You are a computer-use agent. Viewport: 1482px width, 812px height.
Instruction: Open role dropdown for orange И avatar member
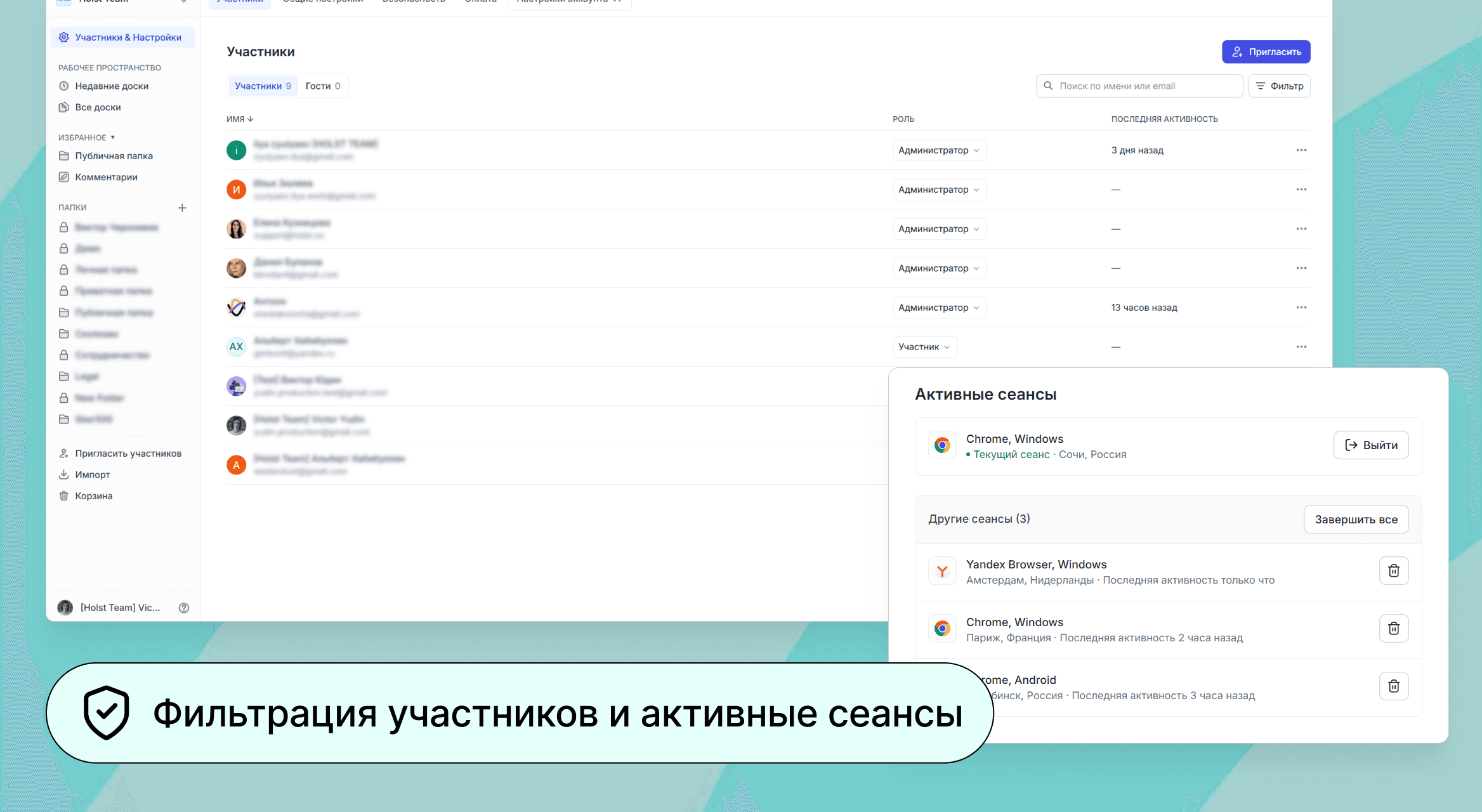(x=939, y=190)
